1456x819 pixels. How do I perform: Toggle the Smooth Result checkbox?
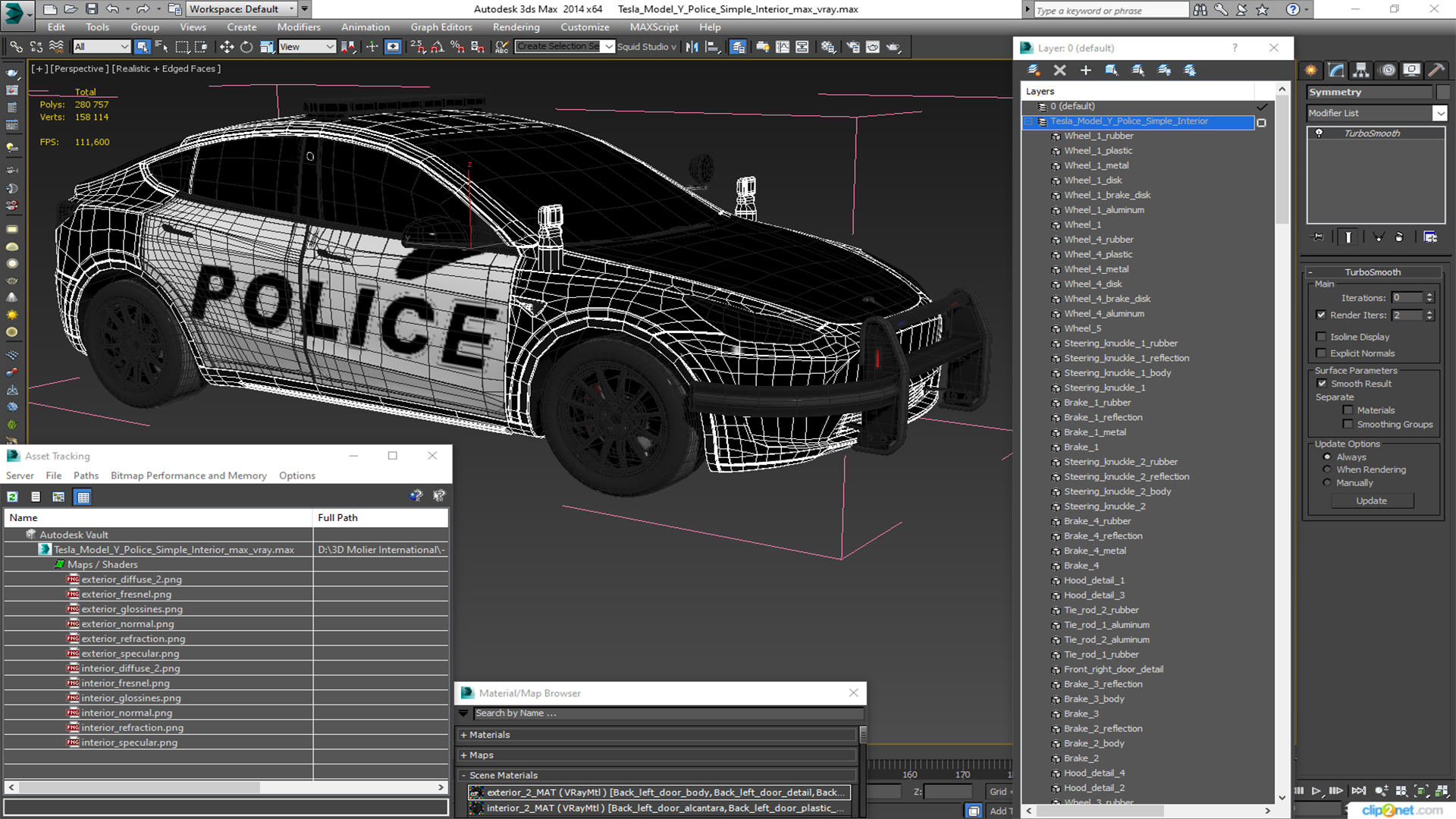(1322, 384)
